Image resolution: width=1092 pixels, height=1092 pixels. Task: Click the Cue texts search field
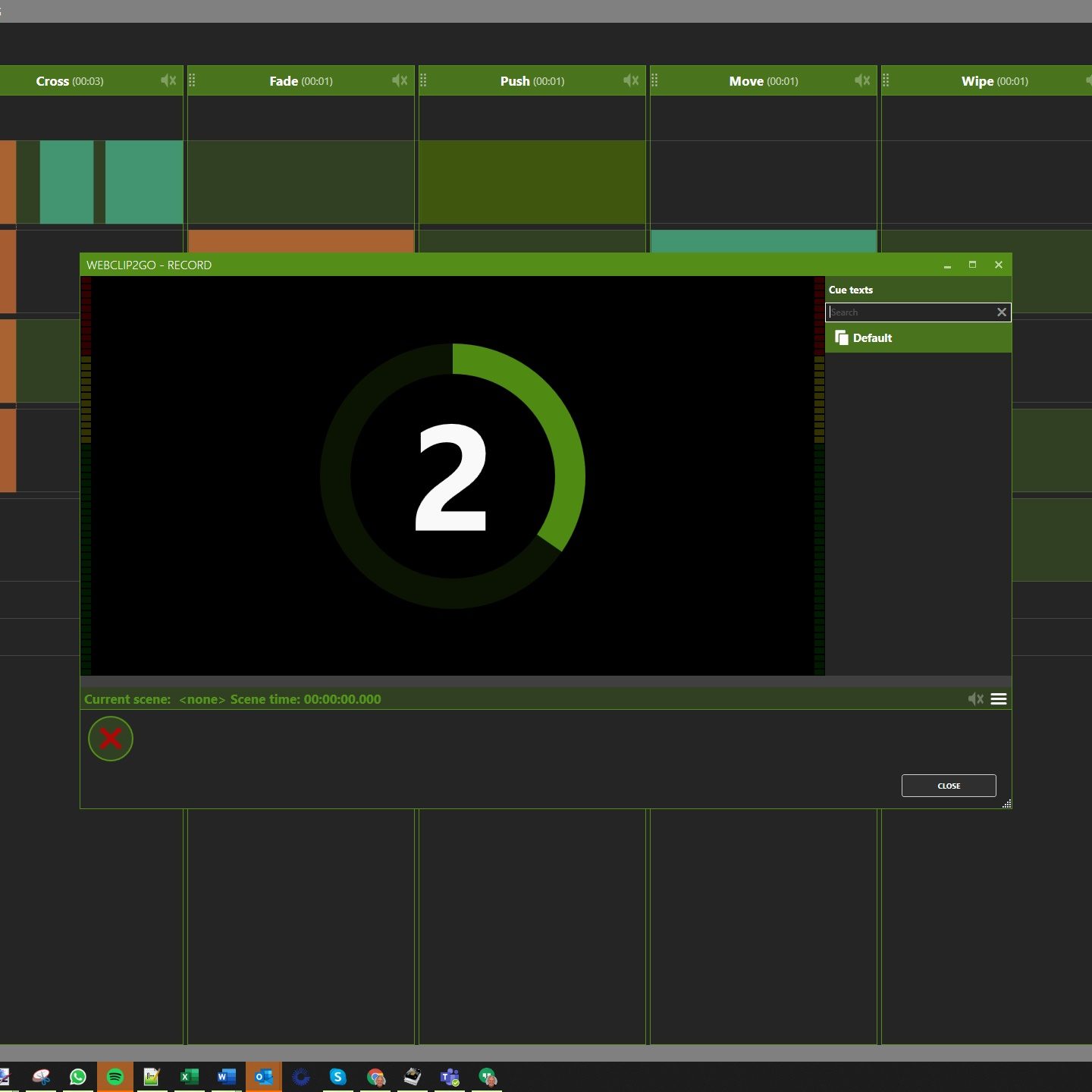click(910, 312)
